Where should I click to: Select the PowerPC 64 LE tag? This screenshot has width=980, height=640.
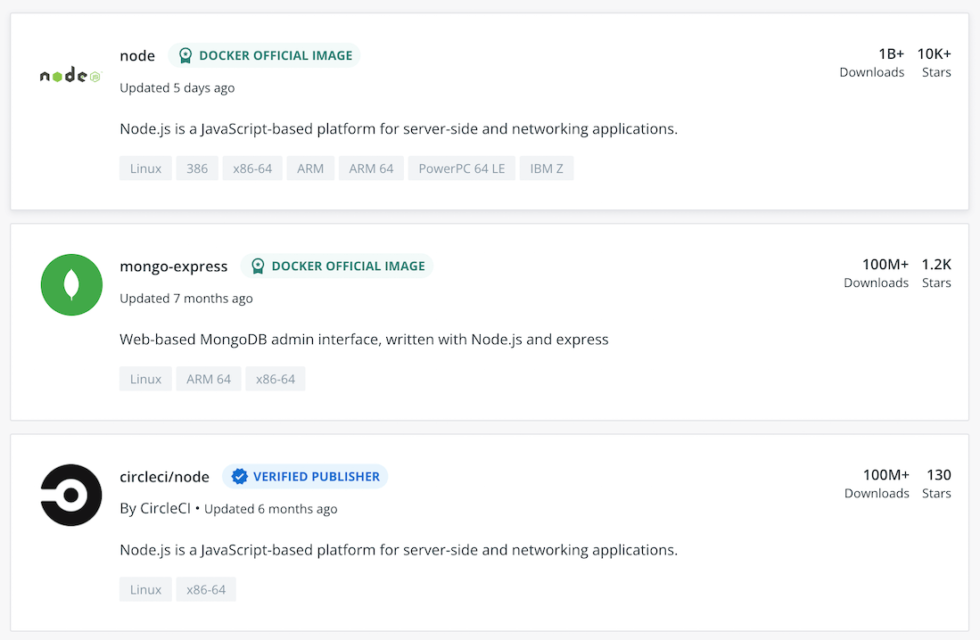pos(461,168)
